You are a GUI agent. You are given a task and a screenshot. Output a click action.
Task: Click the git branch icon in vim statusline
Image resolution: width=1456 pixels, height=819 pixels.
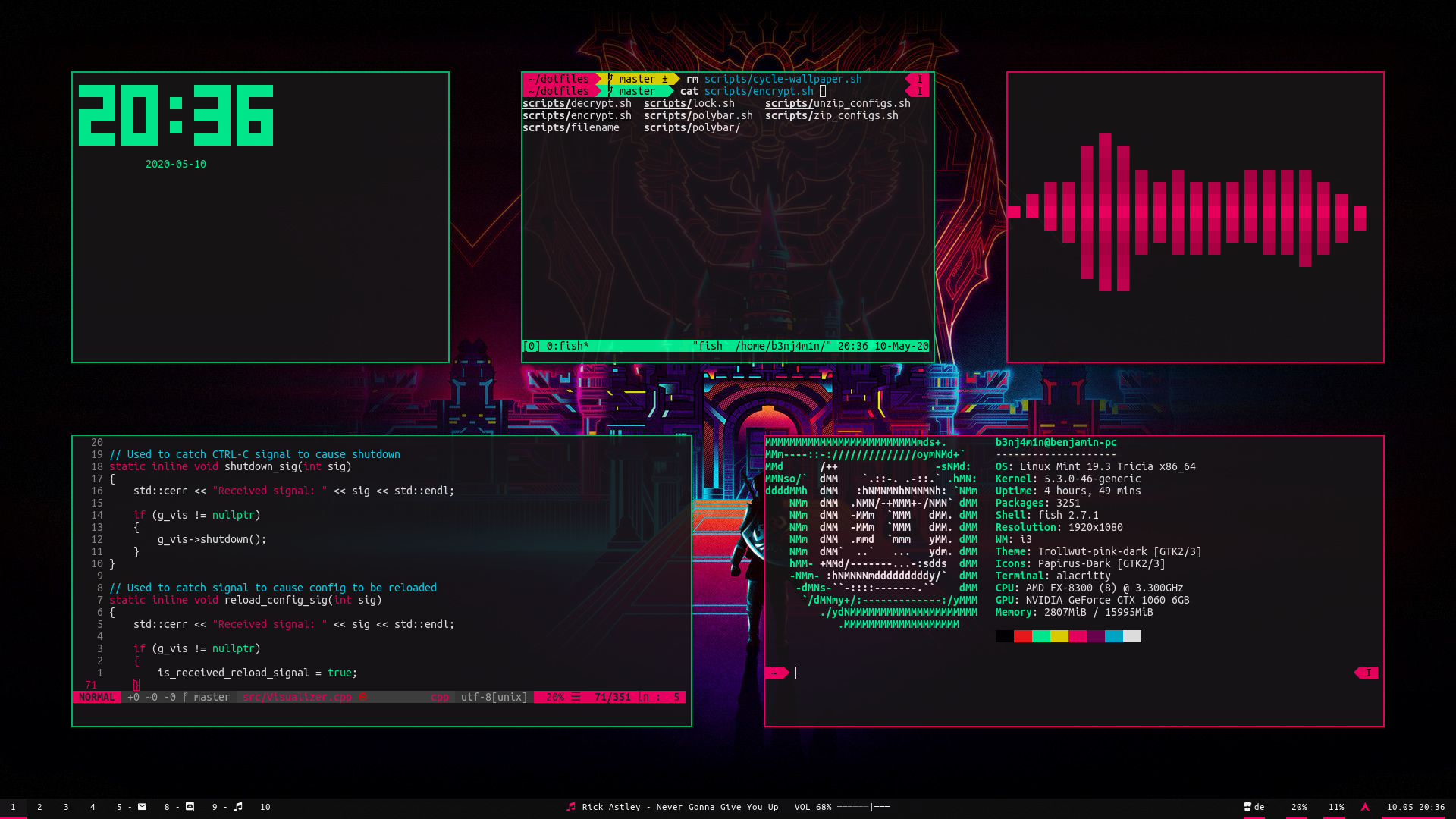(x=185, y=697)
